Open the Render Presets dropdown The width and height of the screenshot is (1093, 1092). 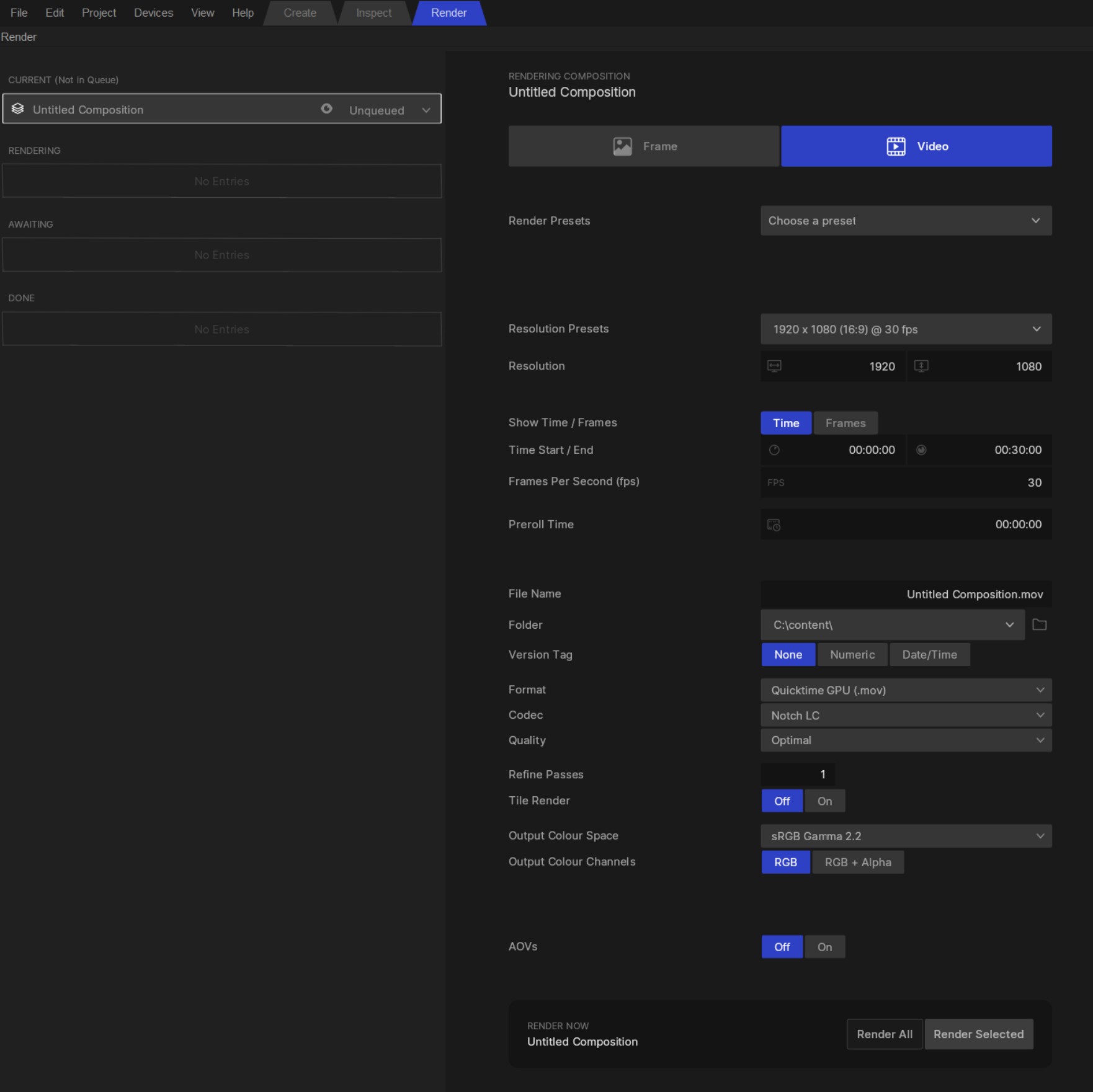pyautogui.click(x=906, y=221)
